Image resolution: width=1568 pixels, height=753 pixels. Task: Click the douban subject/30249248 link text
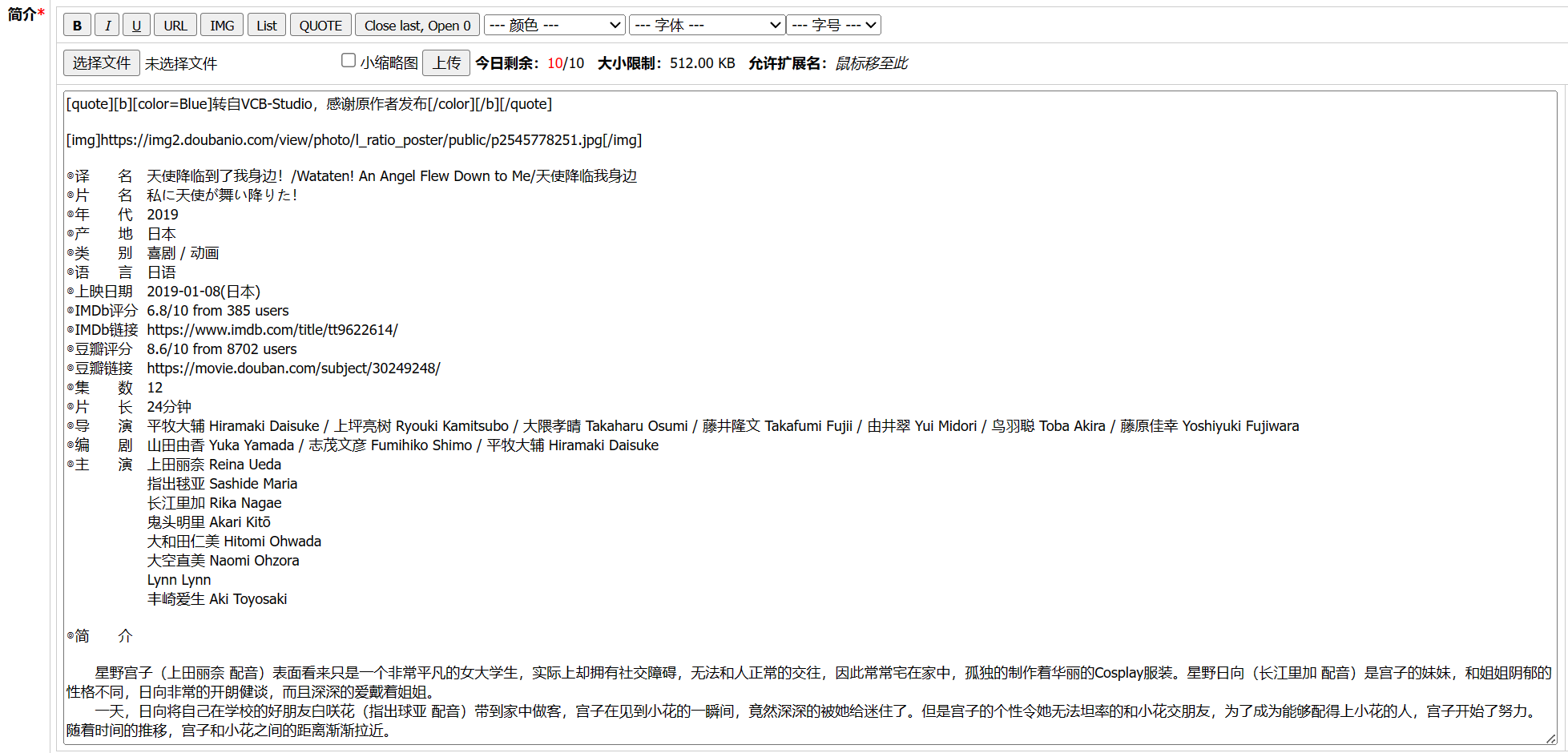pos(293,368)
